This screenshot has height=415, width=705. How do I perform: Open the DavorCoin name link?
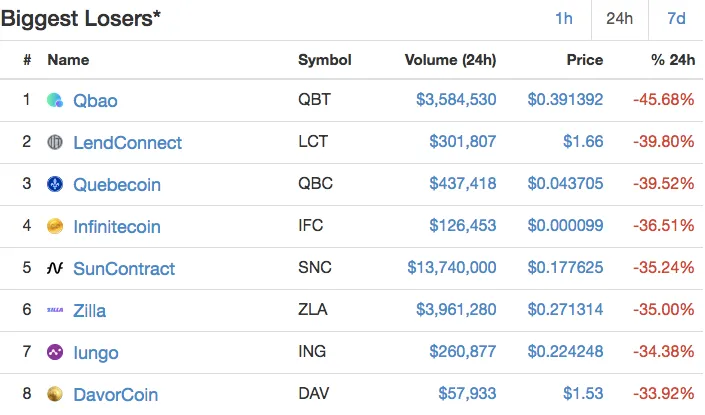(116, 394)
